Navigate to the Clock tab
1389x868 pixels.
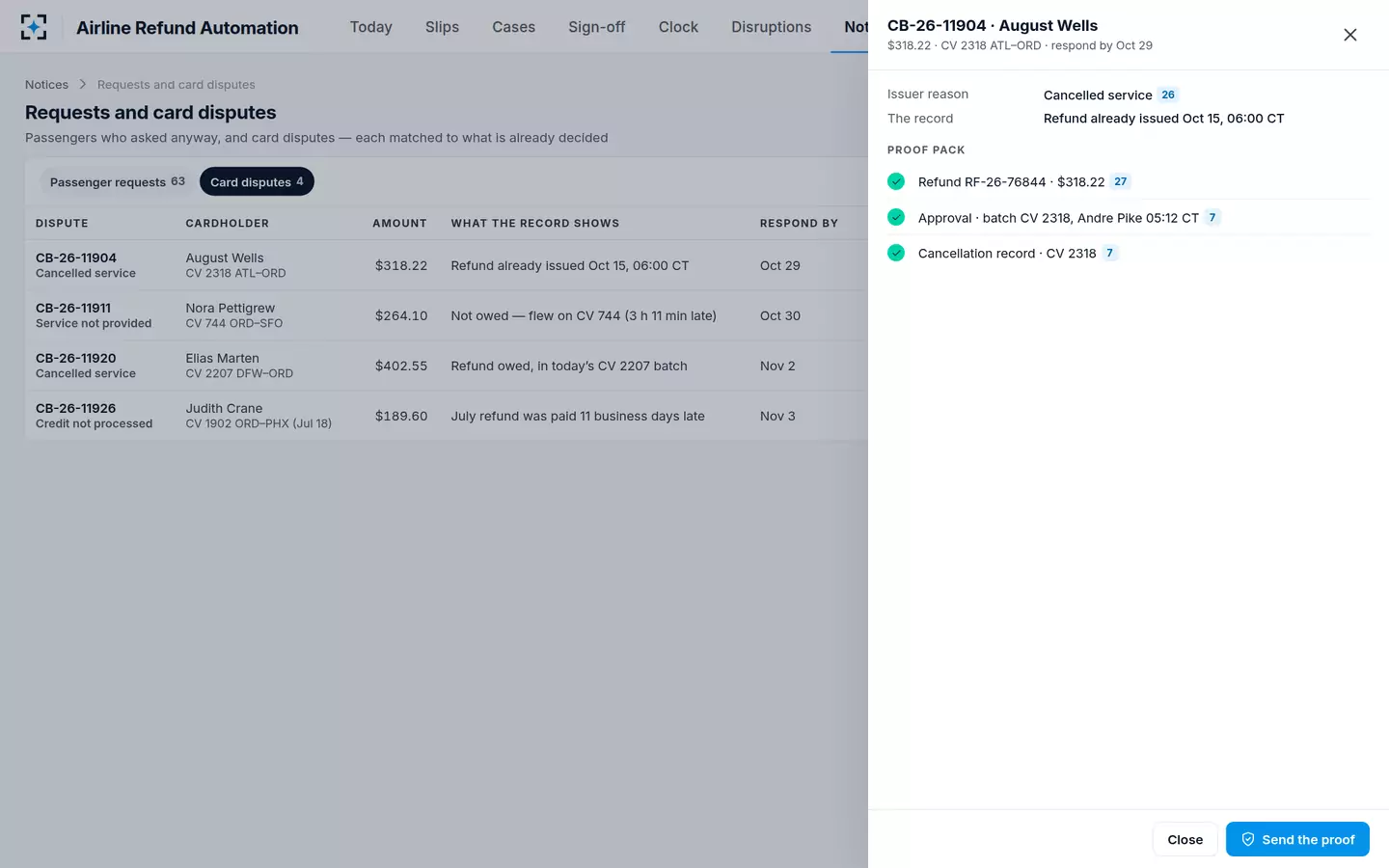[x=678, y=27]
